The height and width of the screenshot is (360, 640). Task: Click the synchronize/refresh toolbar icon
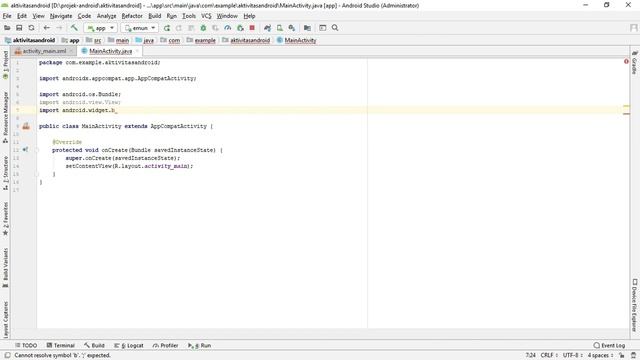(31, 28)
